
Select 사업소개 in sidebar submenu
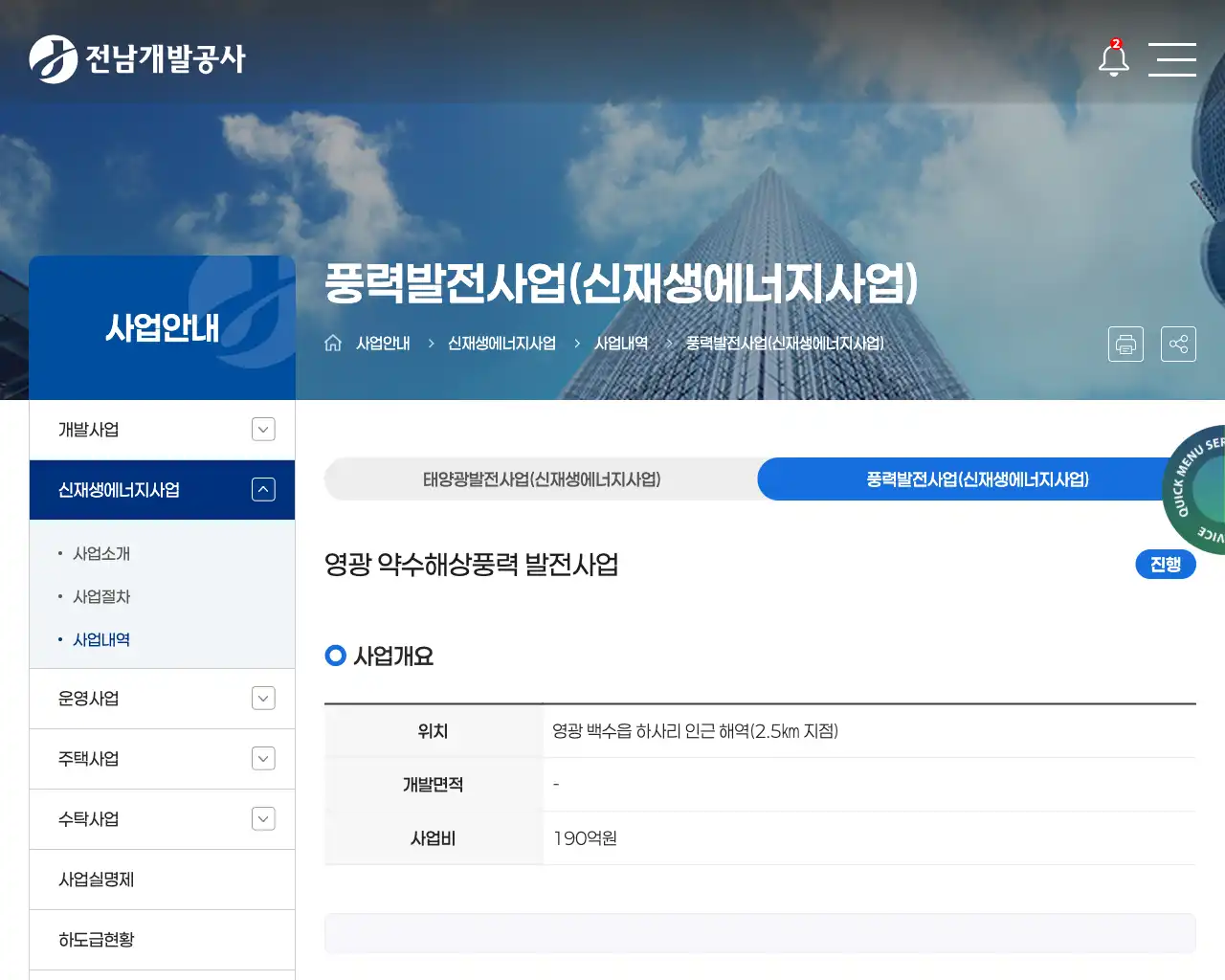point(101,553)
